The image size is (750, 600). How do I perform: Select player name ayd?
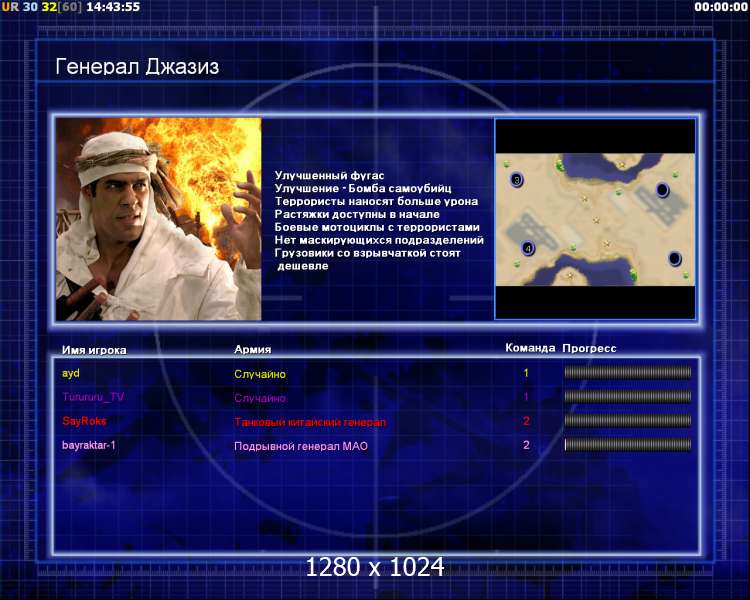[71, 373]
